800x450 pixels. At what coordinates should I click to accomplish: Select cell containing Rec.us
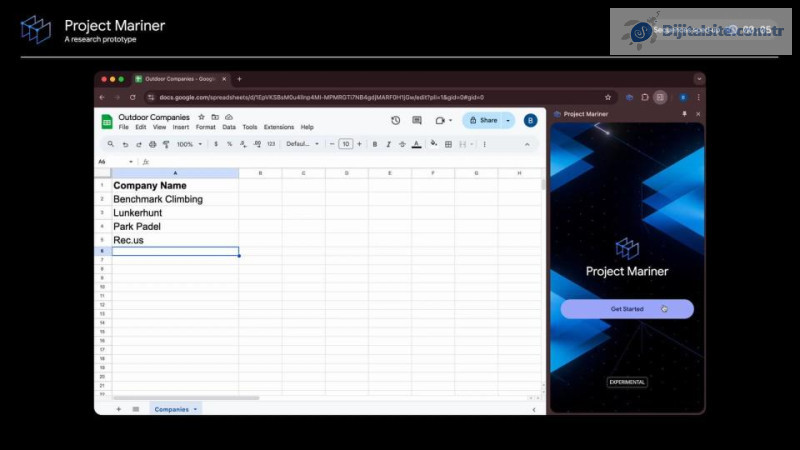(x=175, y=240)
